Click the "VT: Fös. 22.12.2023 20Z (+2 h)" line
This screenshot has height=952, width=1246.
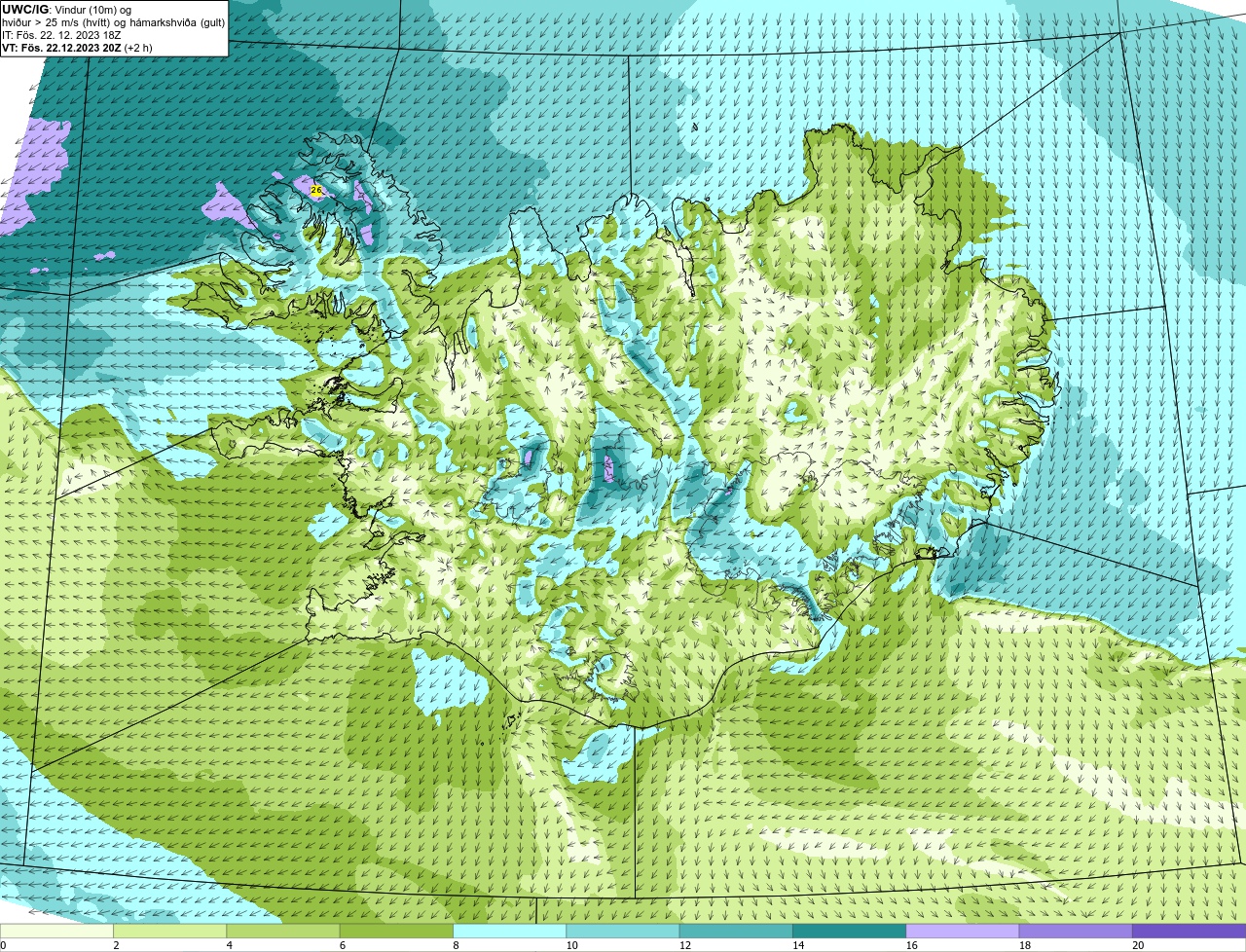coord(77,48)
